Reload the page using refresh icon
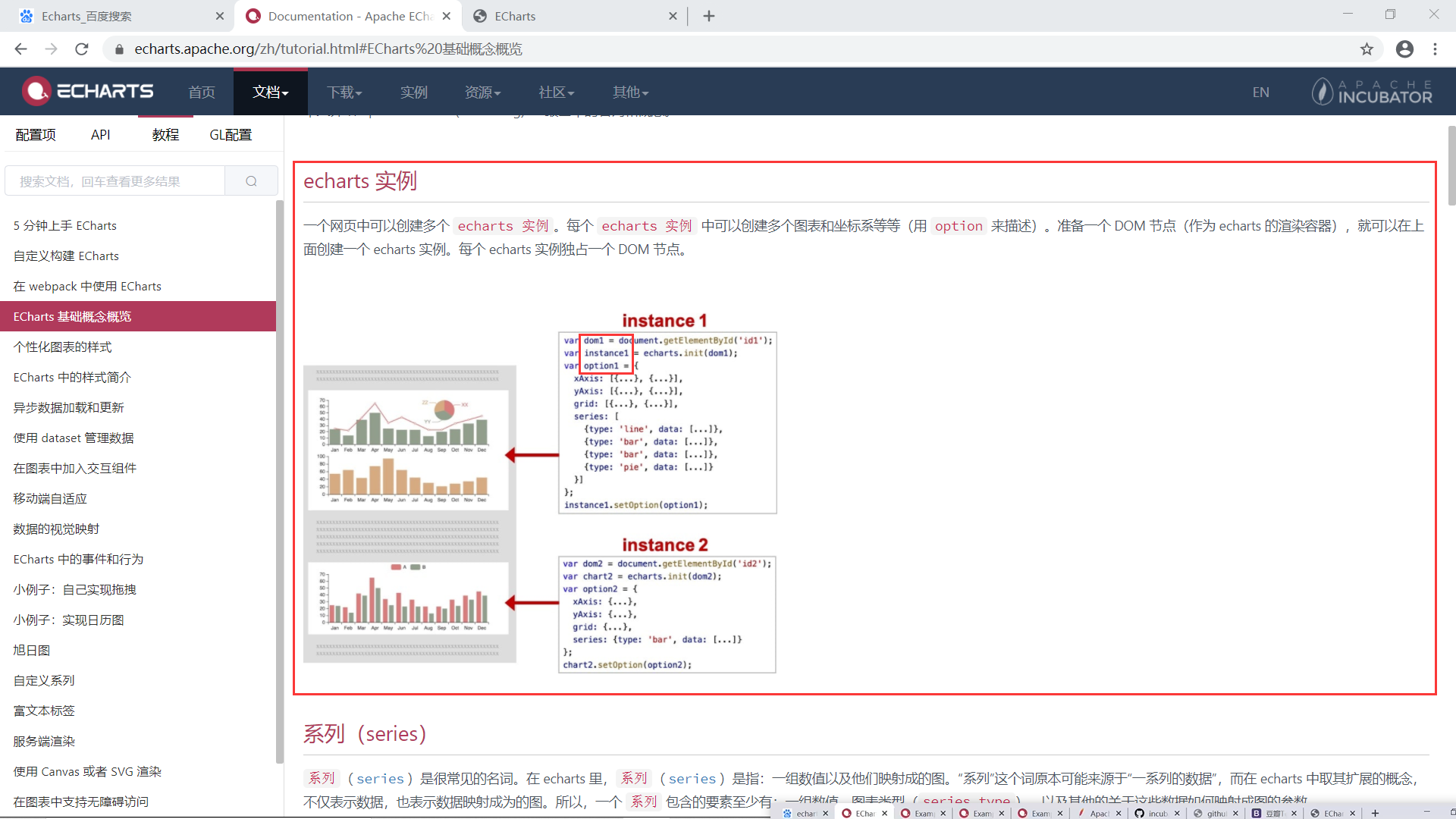Image resolution: width=1456 pixels, height=819 pixels. click(x=82, y=49)
